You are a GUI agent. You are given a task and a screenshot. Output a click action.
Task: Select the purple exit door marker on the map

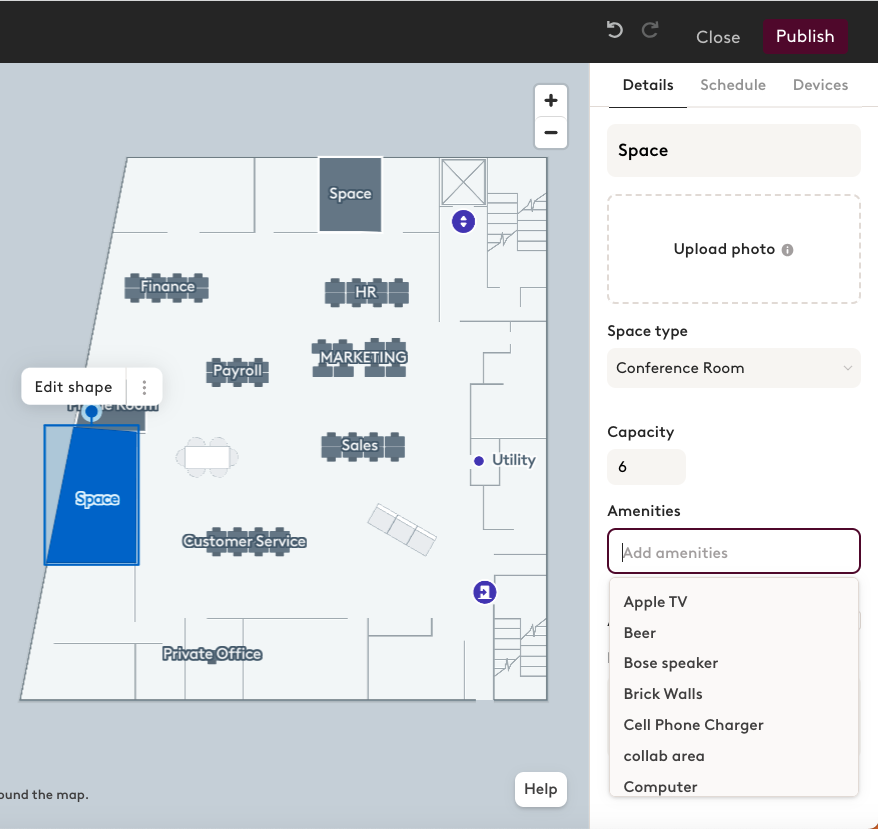[x=484, y=592]
